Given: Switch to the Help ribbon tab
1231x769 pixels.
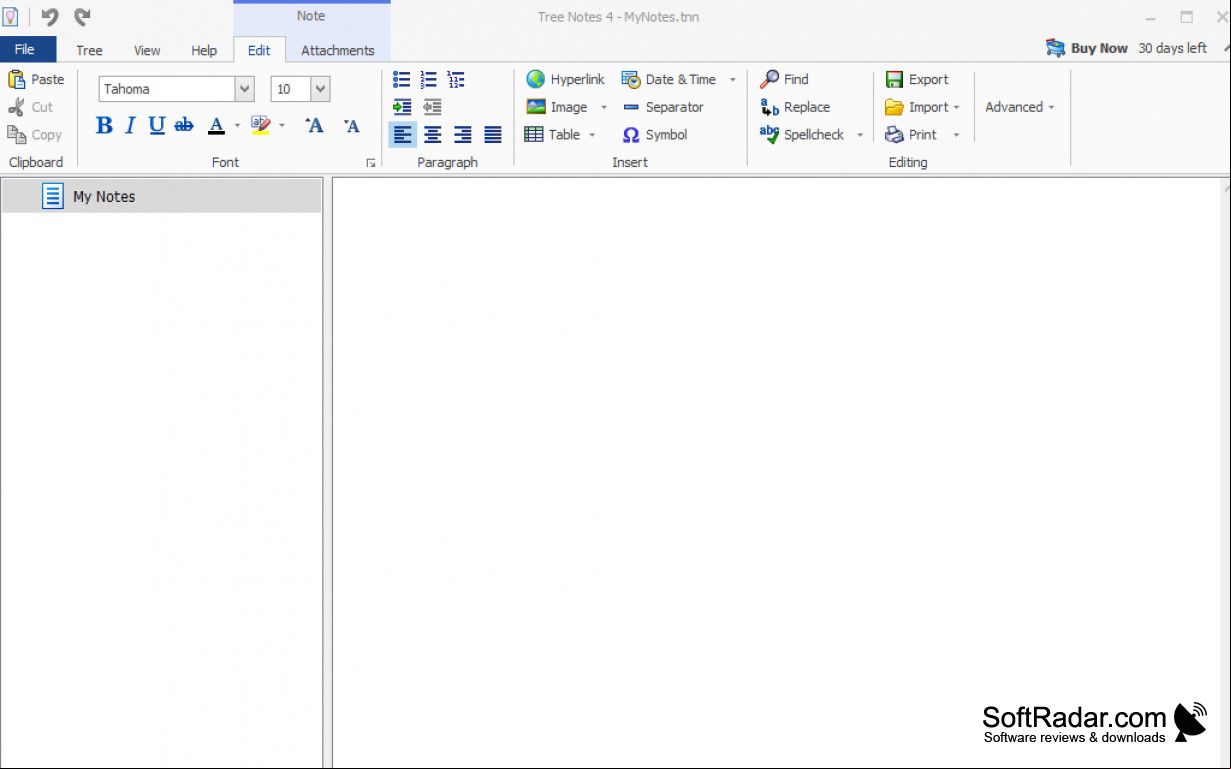Looking at the screenshot, I should 204,50.
